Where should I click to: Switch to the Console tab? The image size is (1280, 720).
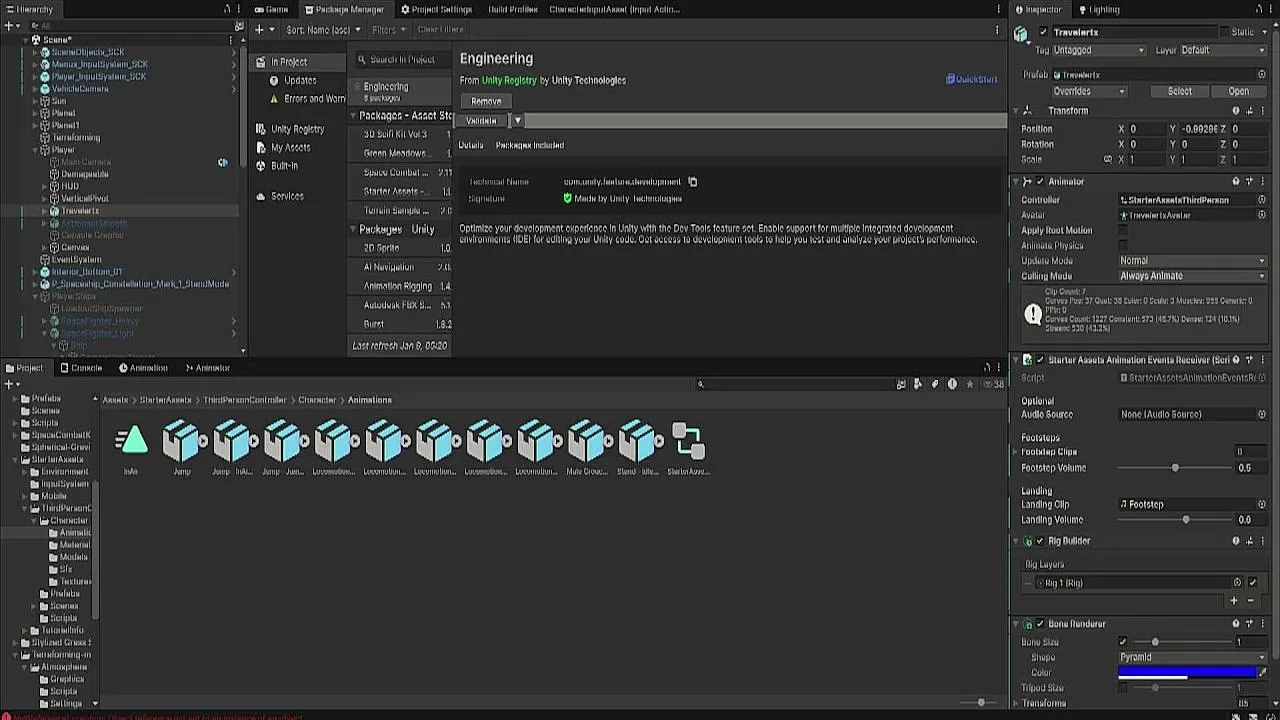(81, 368)
